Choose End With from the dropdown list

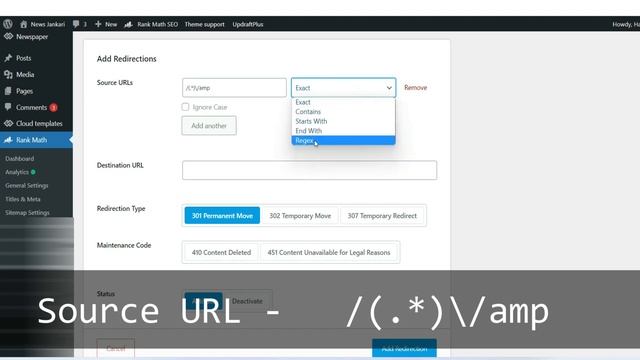(343, 131)
